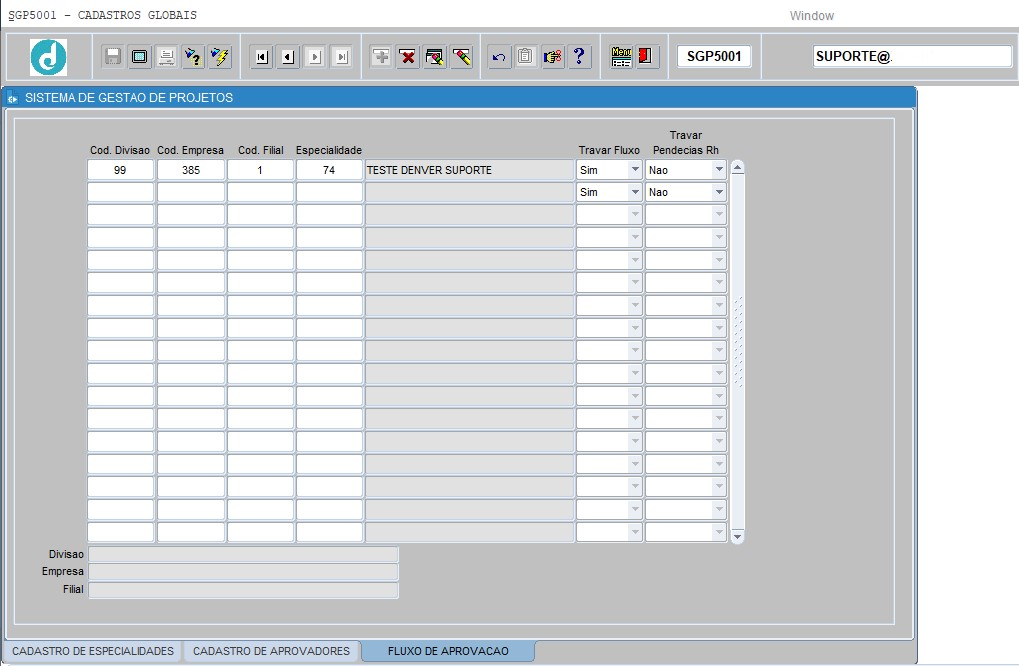The height and width of the screenshot is (666, 1019).
Task: Open second row's Travar Pendecias Rh Nao dropdown
Action: pos(719,192)
